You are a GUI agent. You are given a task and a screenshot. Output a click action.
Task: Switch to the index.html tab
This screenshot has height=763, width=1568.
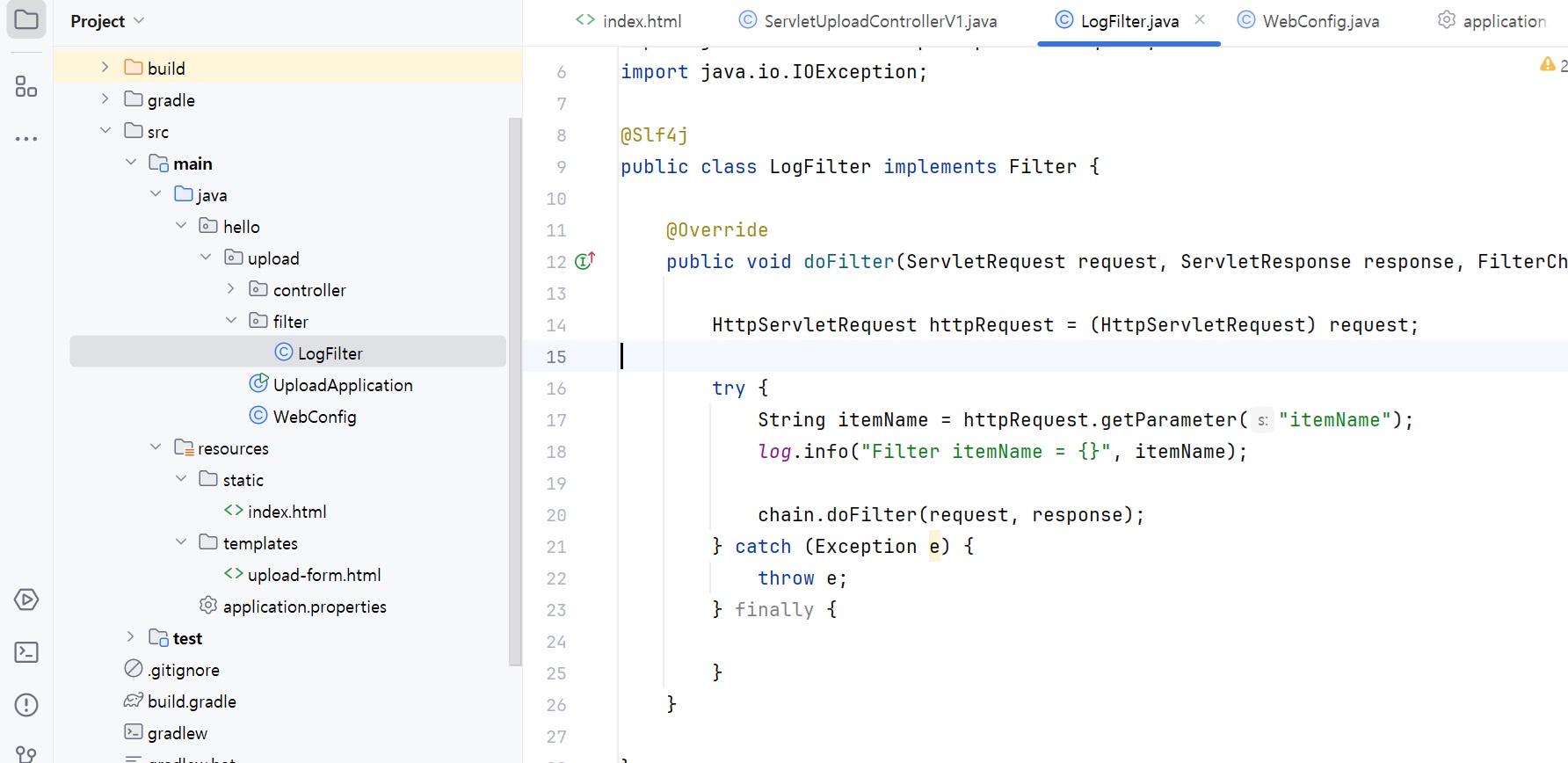pos(628,21)
